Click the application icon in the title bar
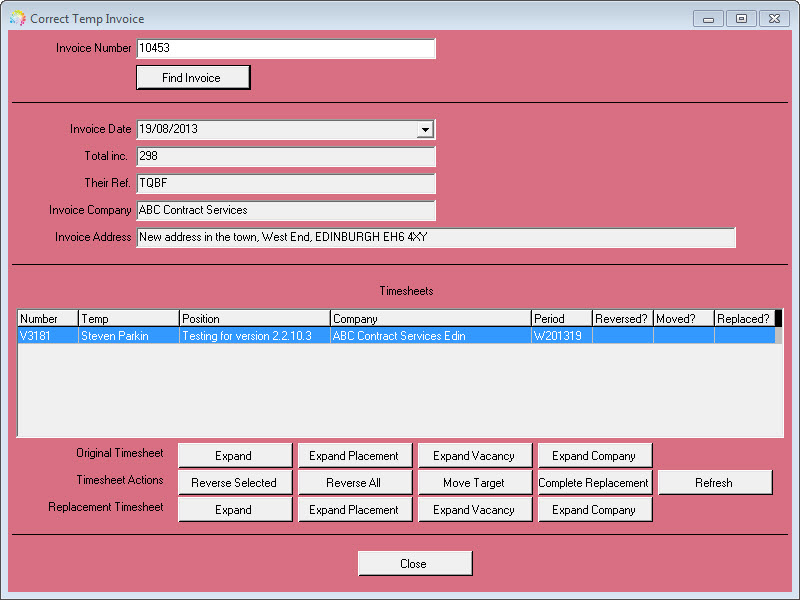Screen dimensions: 800x600 [x=18, y=19]
